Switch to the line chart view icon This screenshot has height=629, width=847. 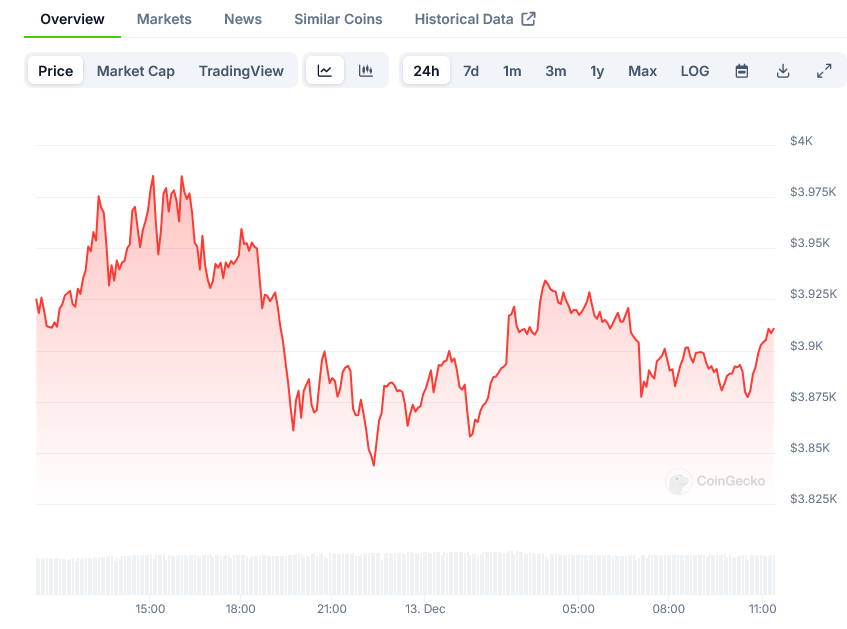pyautogui.click(x=325, y=71)
